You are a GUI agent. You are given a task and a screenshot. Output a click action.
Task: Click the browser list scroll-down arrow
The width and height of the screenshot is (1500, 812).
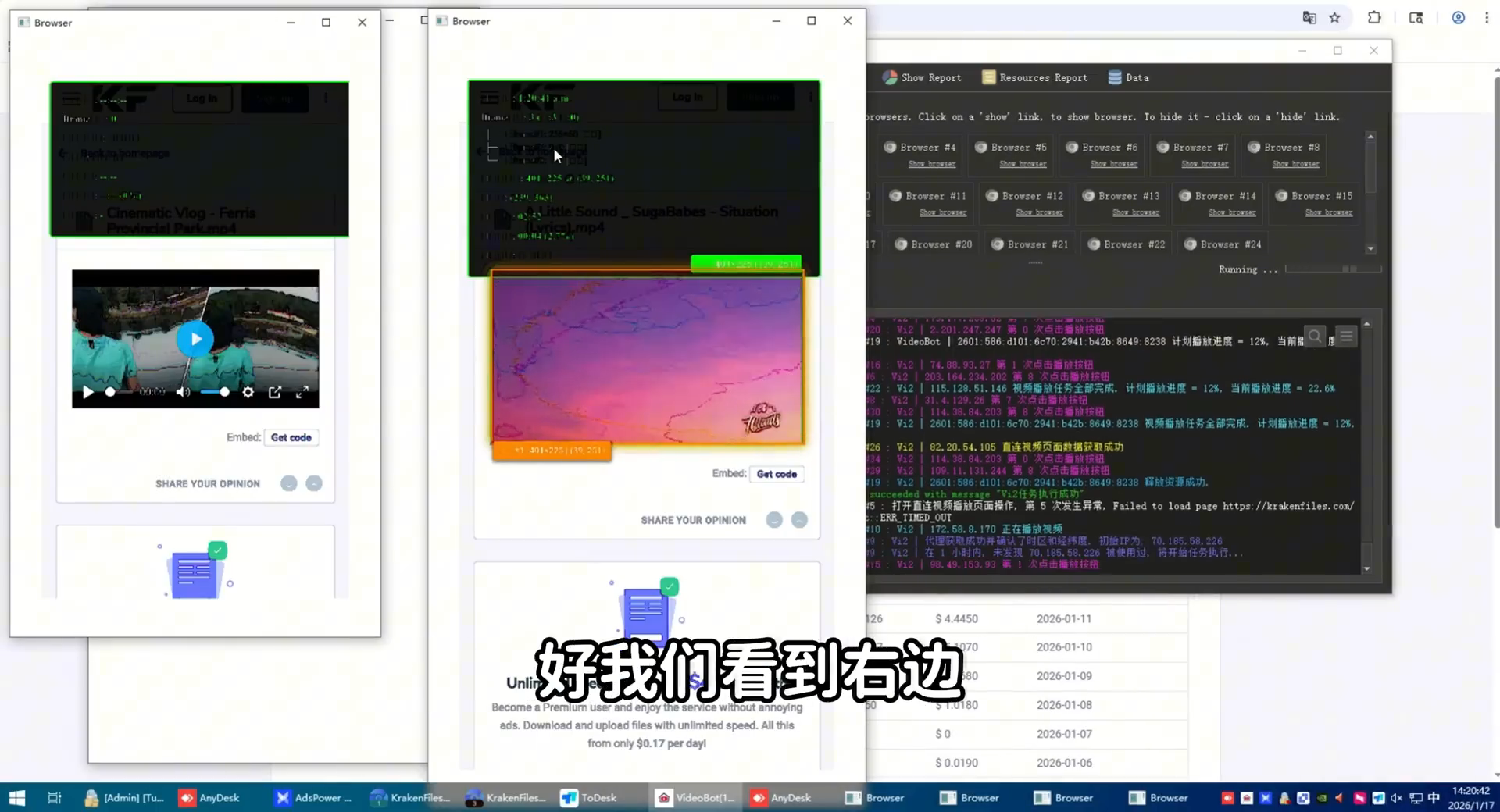click(x=1370, y=248)
